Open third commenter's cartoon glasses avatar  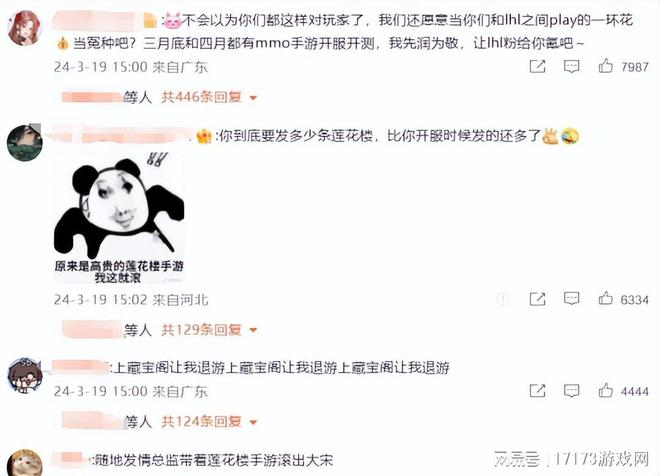pyautogui.click(x=25, y=375)
